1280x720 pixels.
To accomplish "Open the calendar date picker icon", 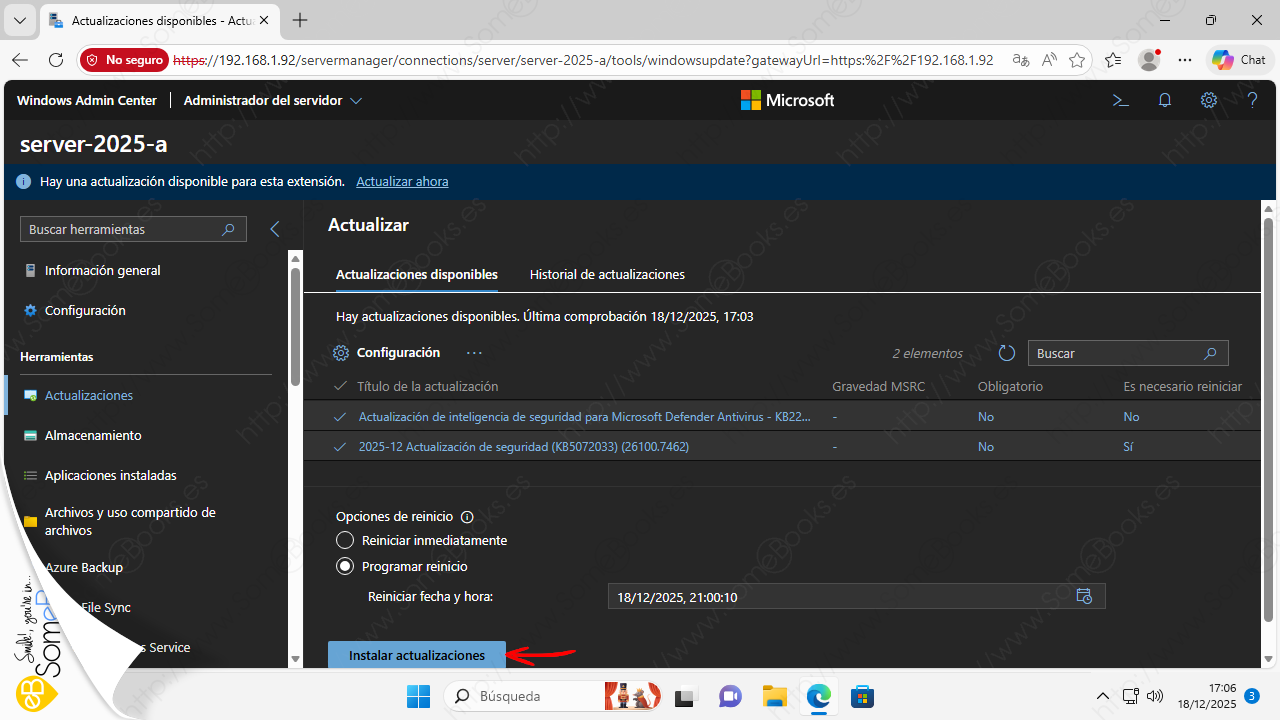I will point(1084,597).
